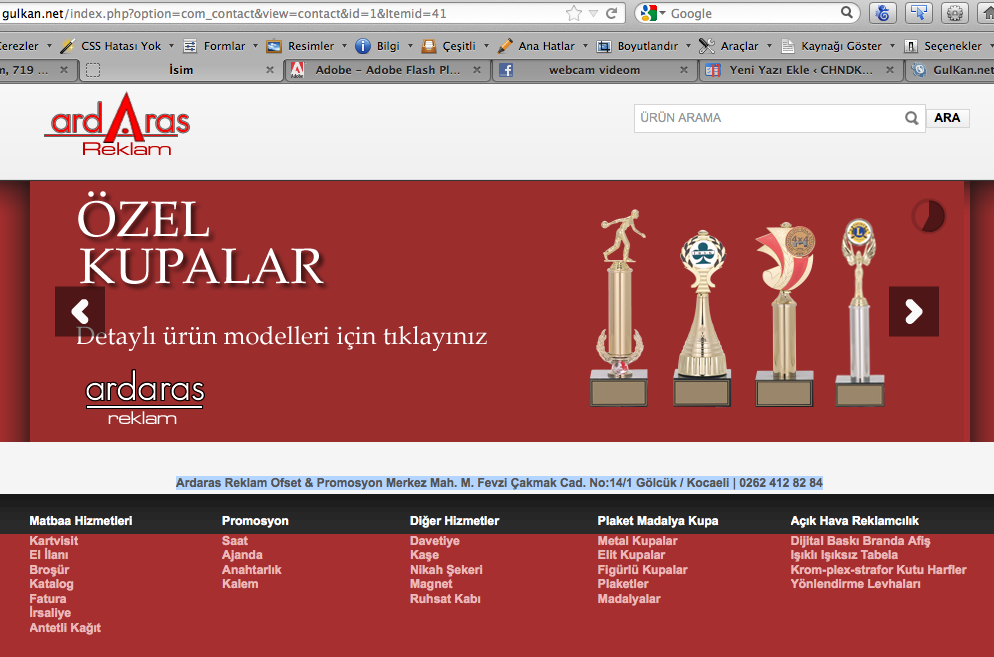
Task: Expand the Çeşitli dropdown arrow
Action: point(486,46)
